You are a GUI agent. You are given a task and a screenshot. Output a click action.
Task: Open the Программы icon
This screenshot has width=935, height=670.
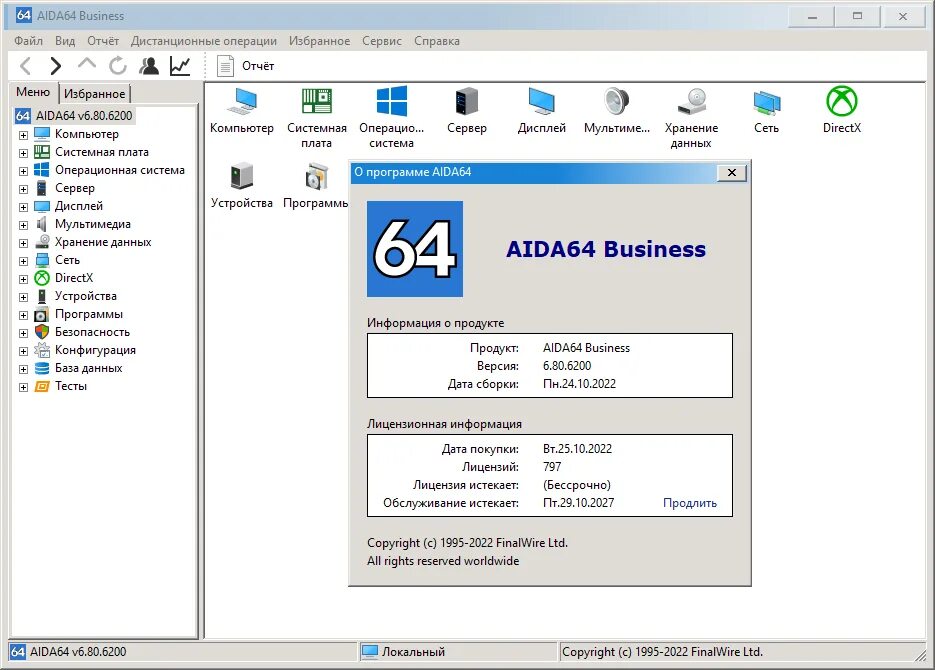point(316,178)
